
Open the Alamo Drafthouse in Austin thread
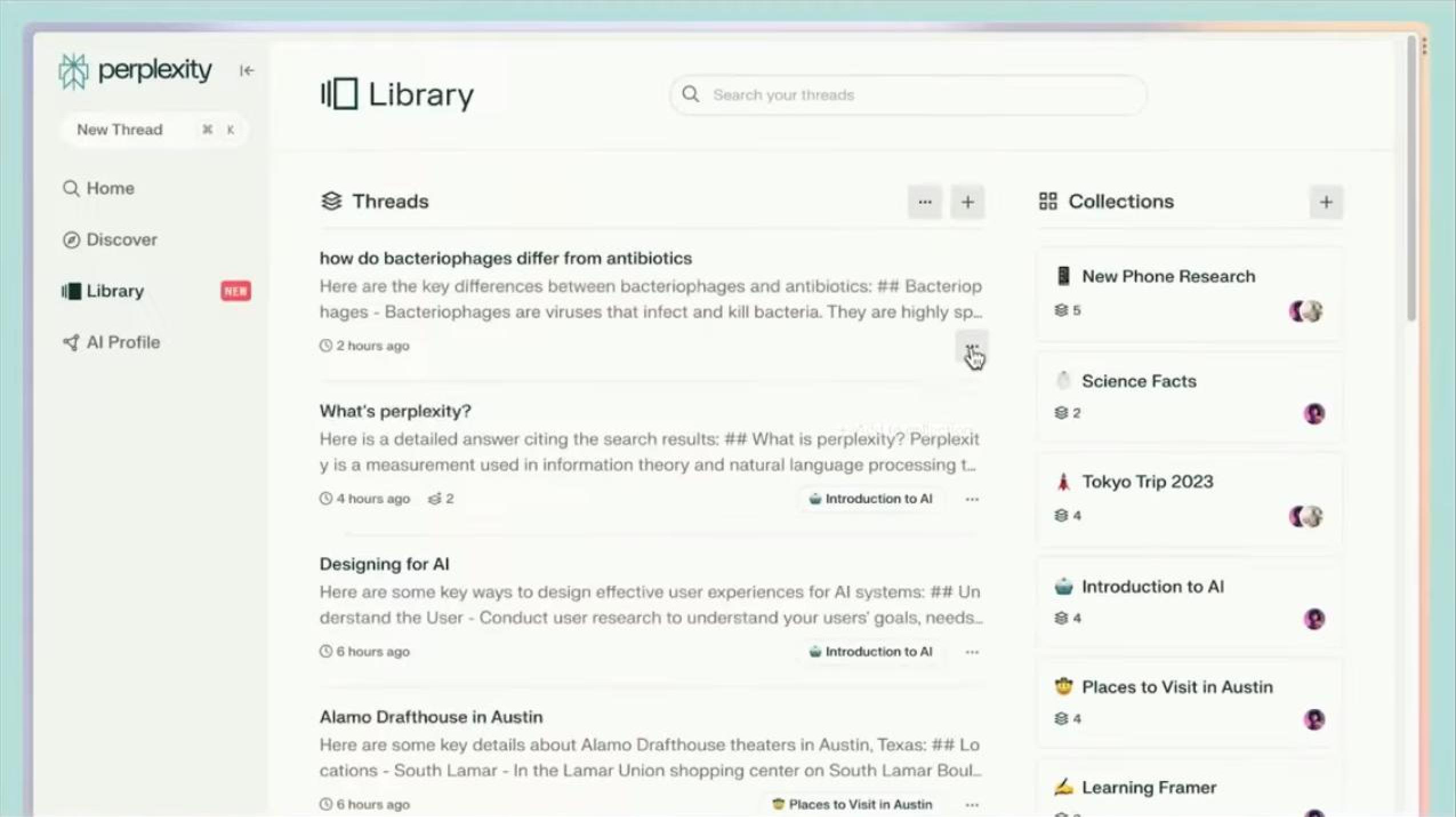[431, 717]
